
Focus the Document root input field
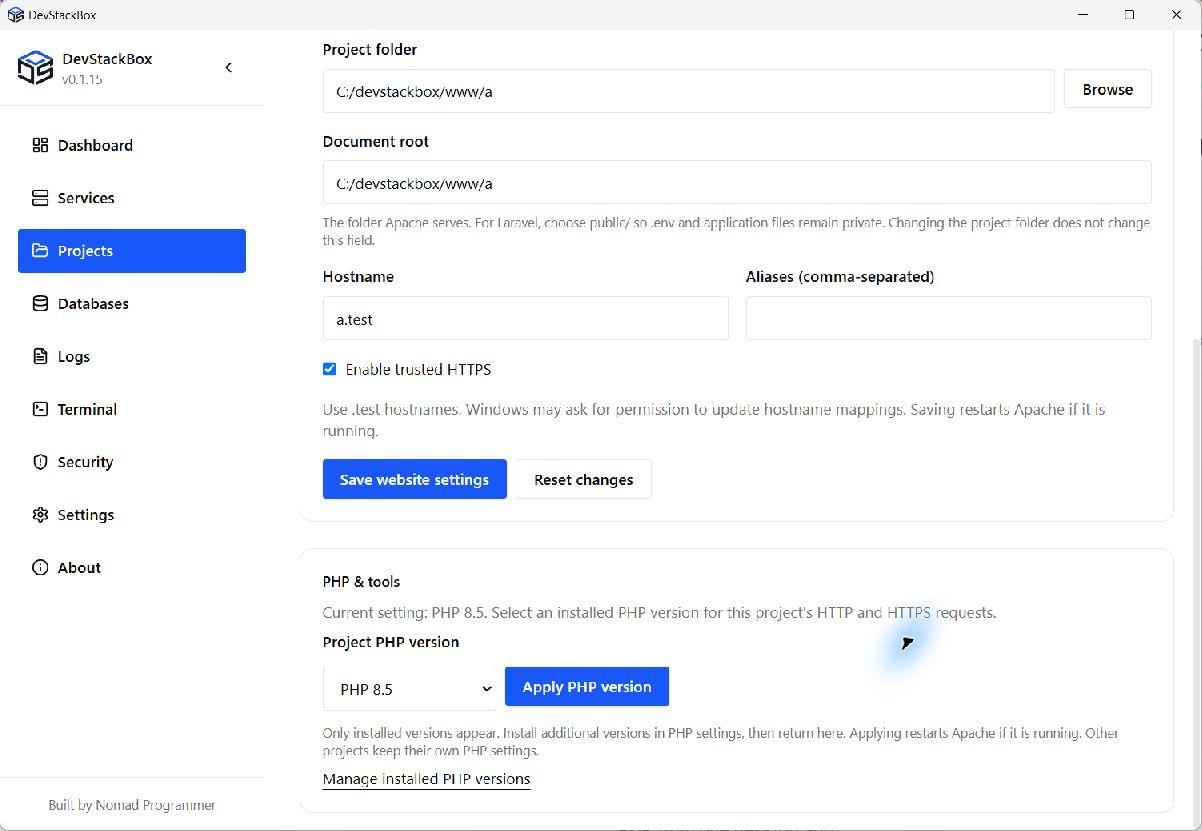coord(737,183)
